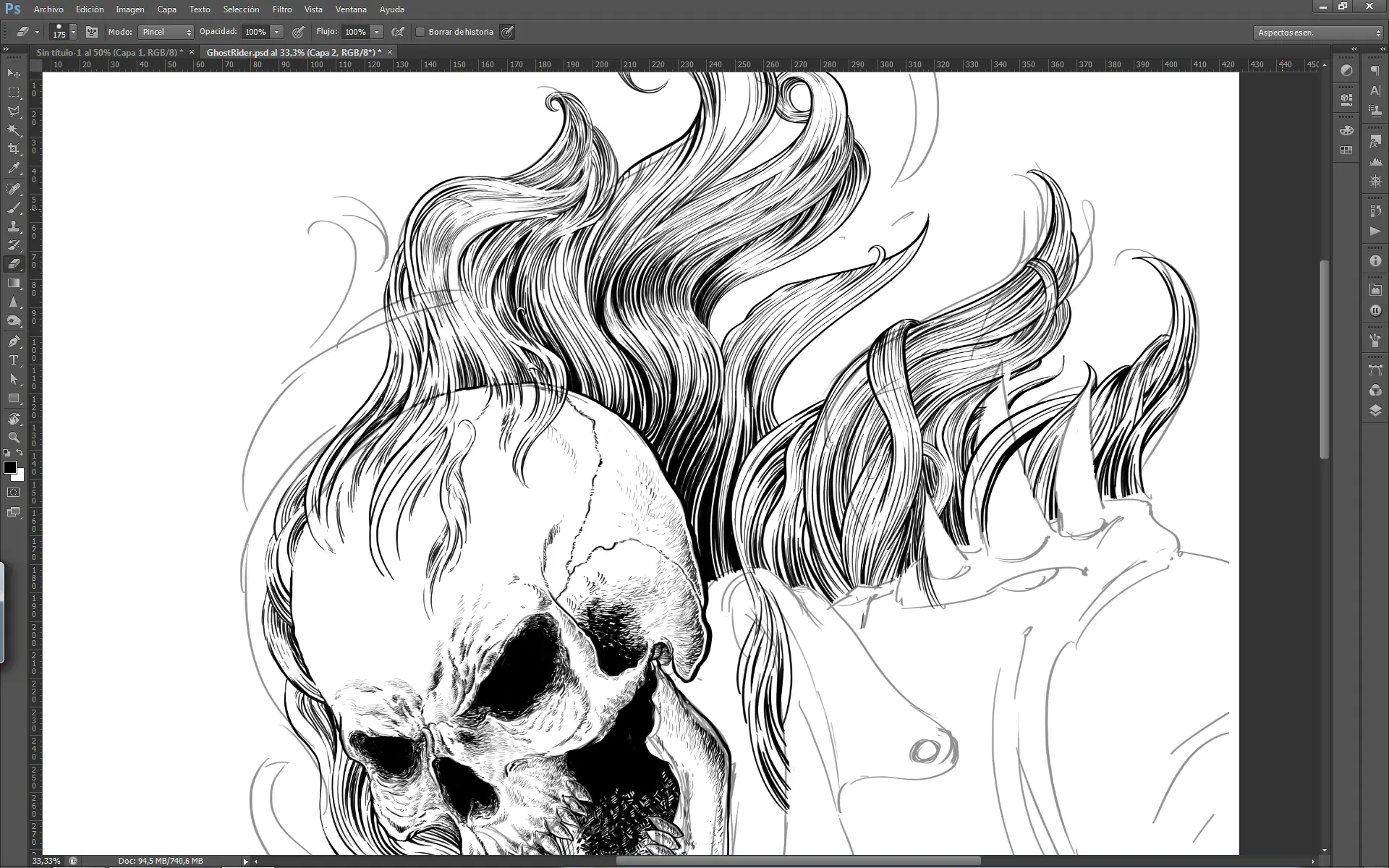Open the Aspectos esen. workspace dropdown
1389x868 pixels.
(x=1318, y=33)
